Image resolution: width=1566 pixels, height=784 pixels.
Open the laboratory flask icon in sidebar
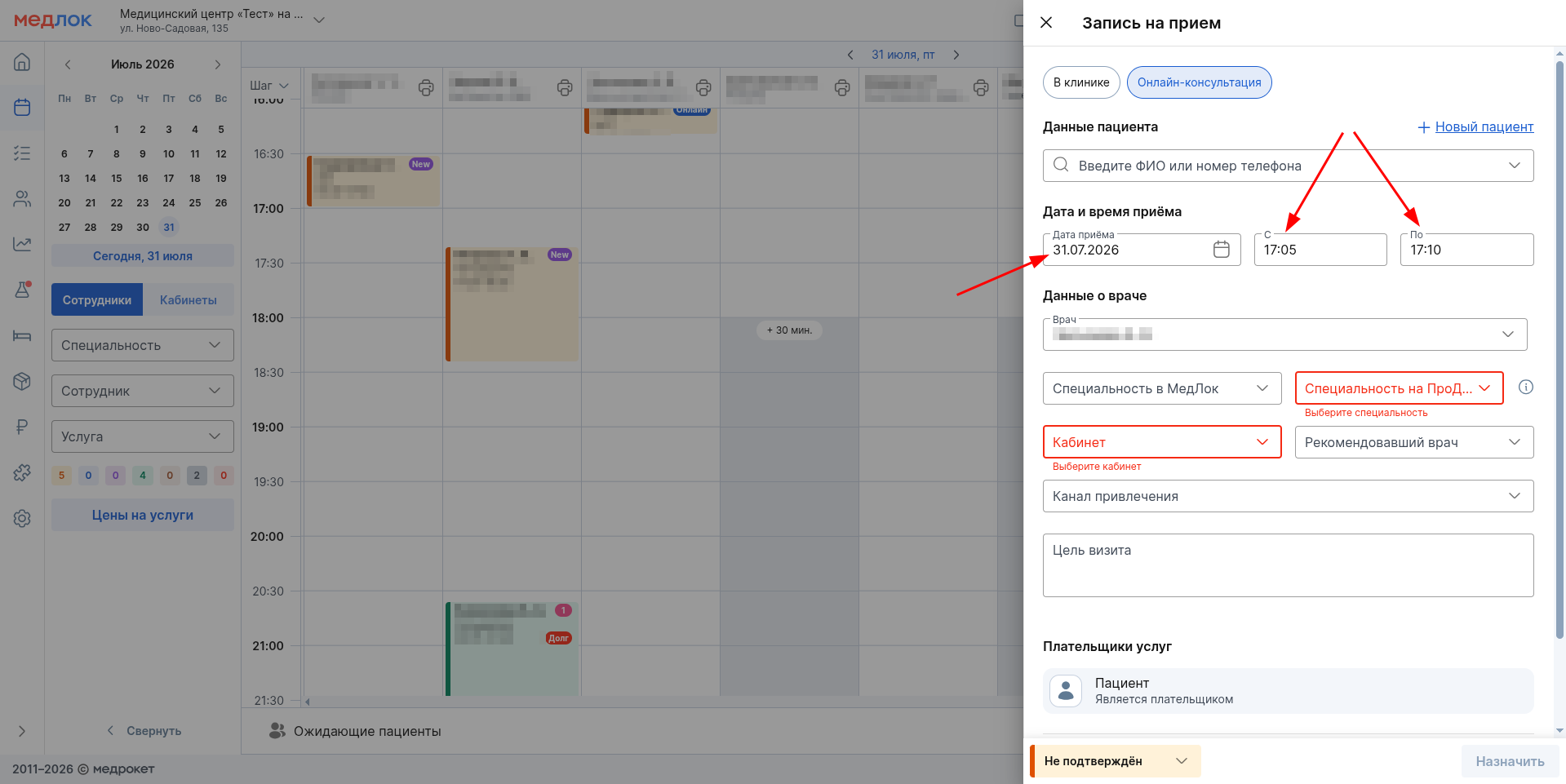tap(22, 290)
